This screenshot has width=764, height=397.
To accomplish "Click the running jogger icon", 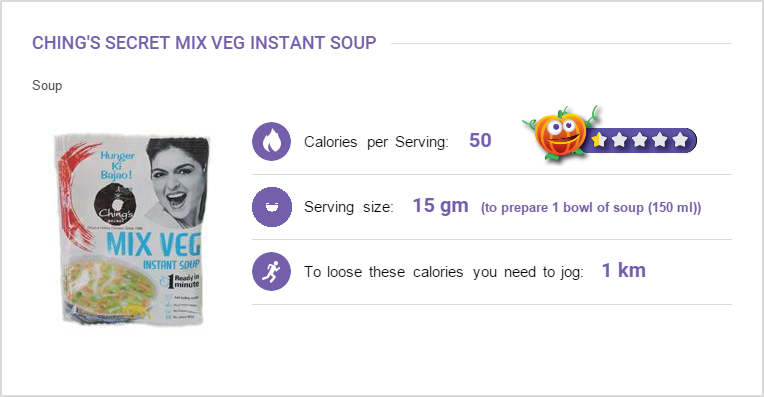I will [x=271, y=271].
